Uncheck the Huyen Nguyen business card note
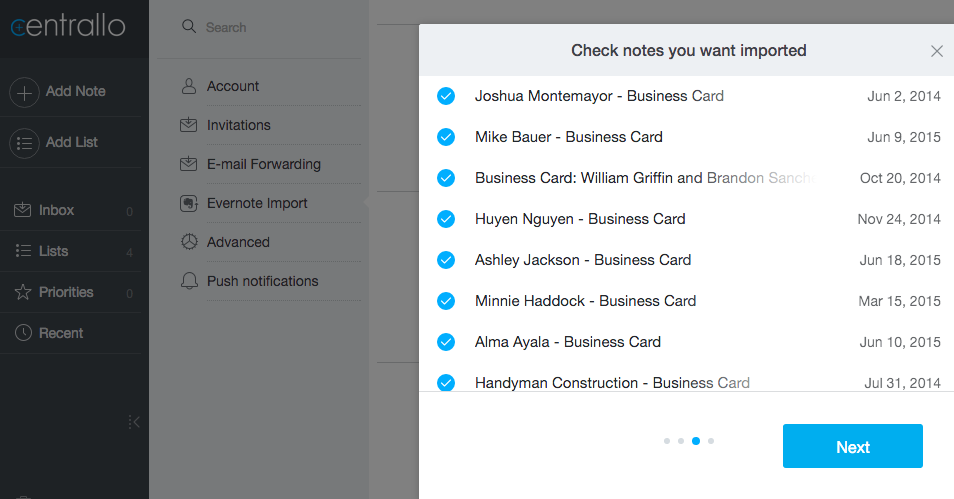This screenshot has height=499, width=954. pyautogui.click(x=446, y=219)
